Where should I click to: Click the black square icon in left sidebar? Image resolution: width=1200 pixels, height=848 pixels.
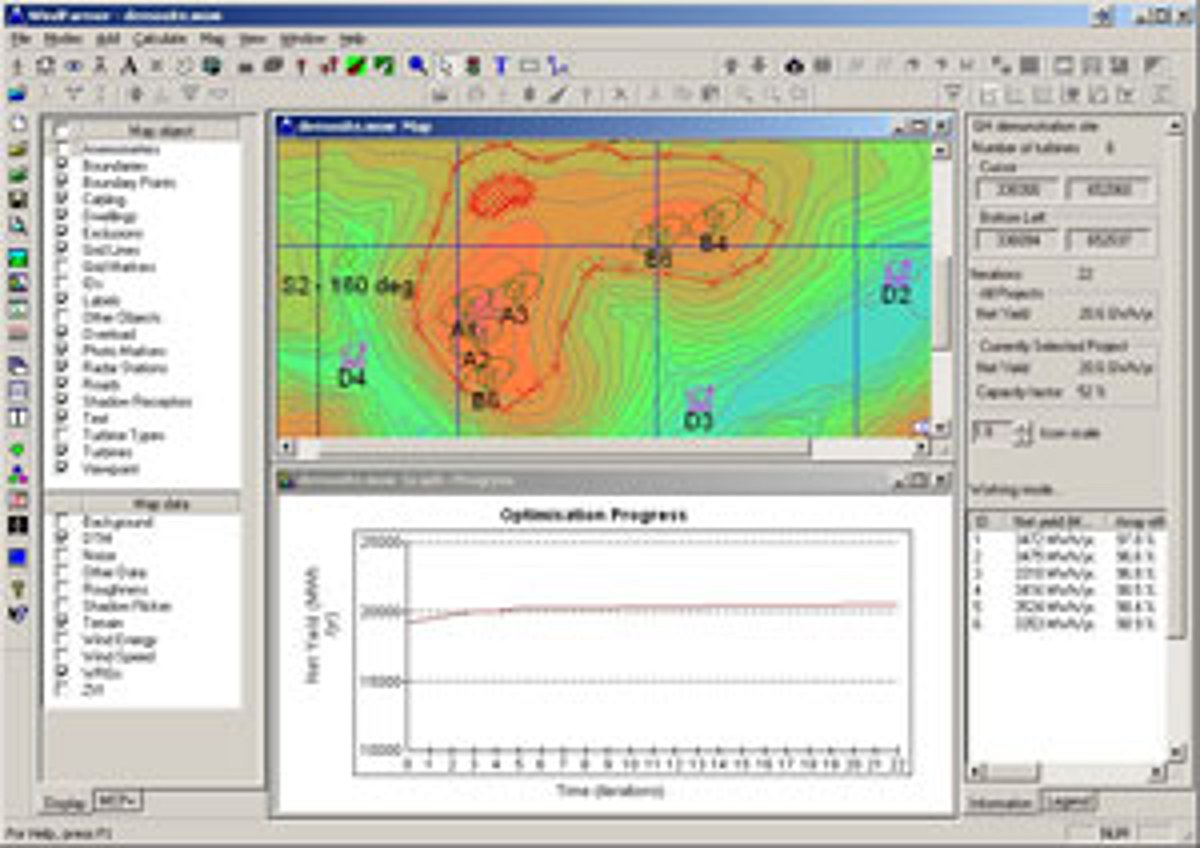(x=17, y=524)
